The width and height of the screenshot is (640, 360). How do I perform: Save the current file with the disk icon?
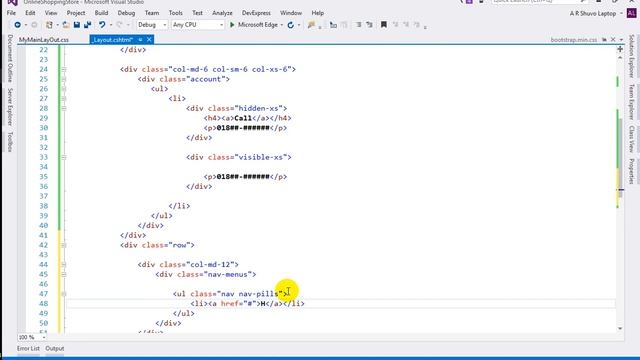point(77,25)
